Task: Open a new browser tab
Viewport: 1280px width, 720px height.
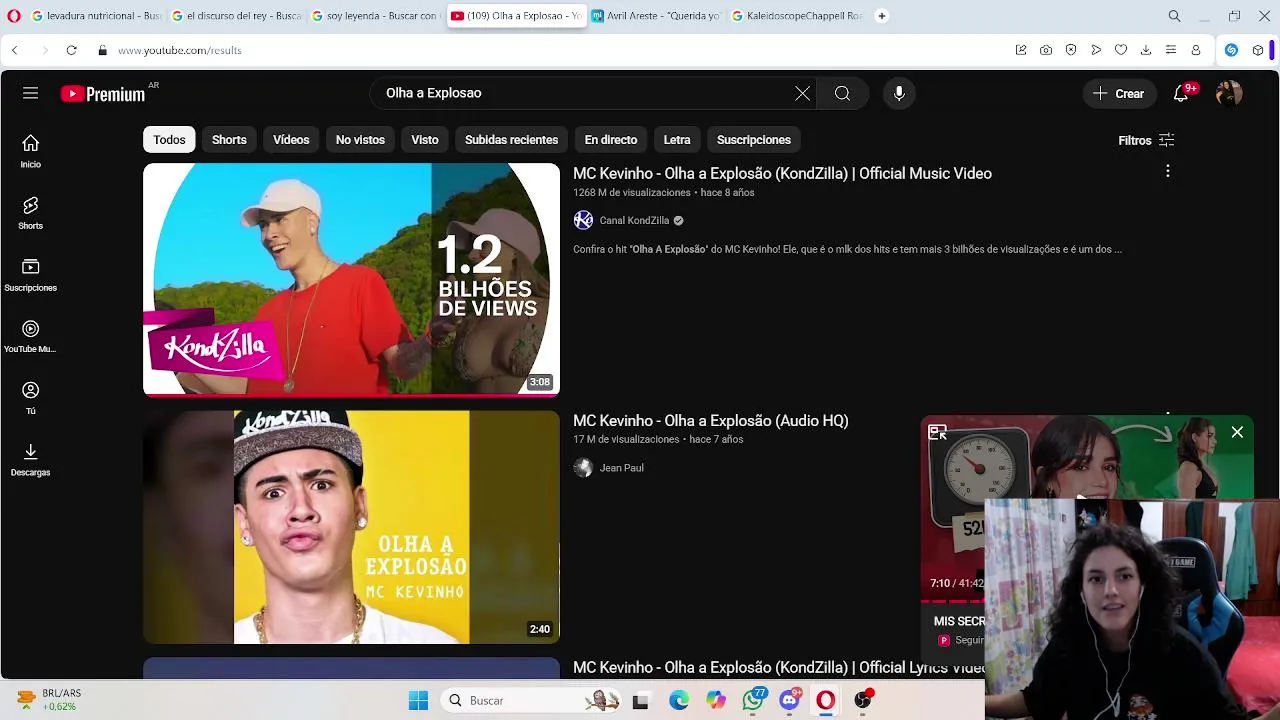Action: click(x=881, y=16)
